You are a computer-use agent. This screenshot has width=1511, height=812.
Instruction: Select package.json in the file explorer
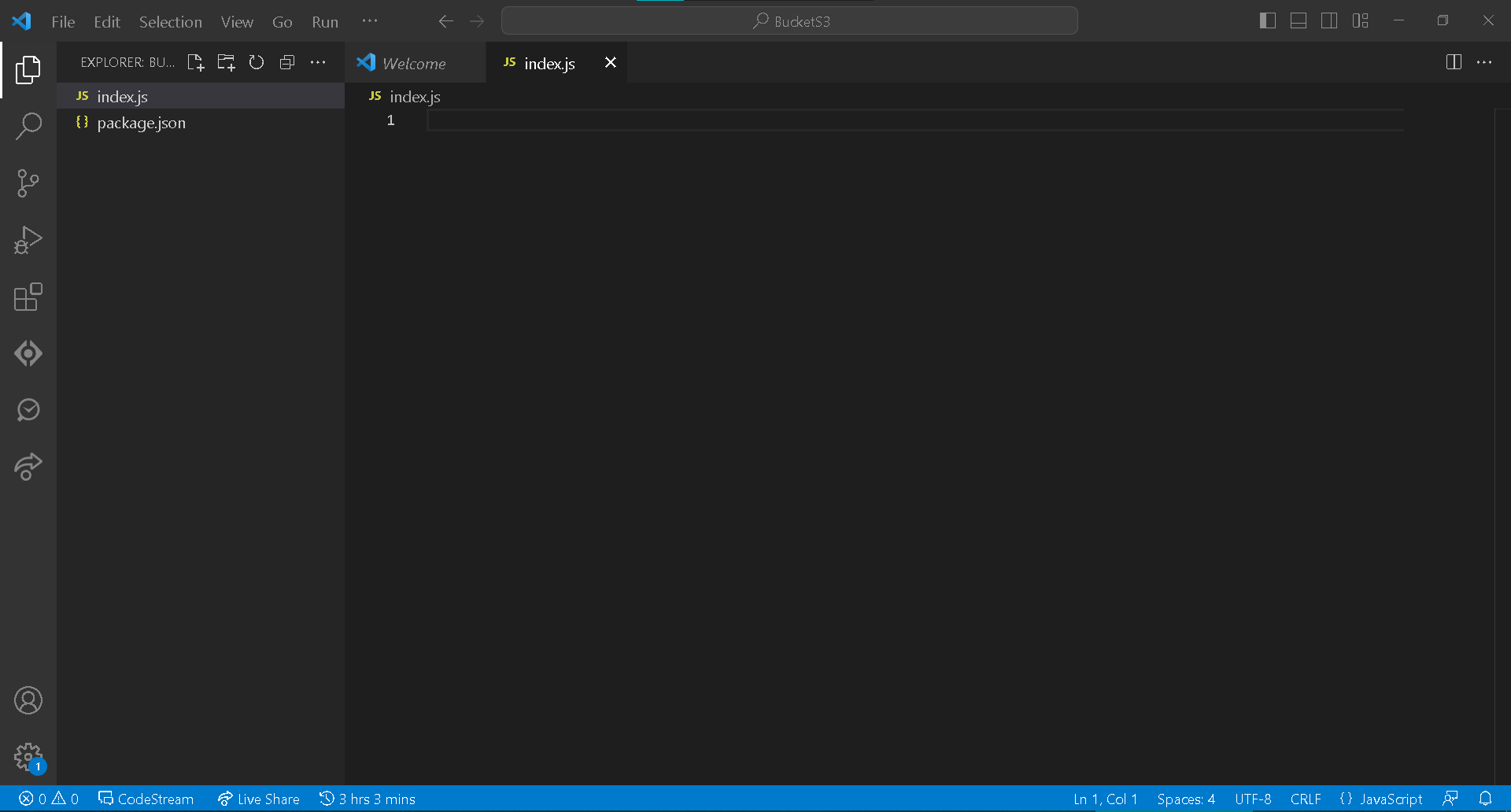pos(142,123)
